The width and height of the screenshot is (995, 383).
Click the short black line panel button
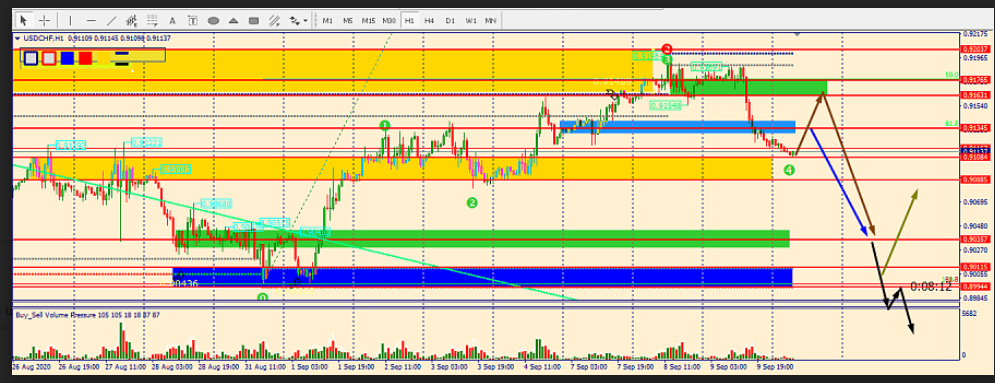click(x=122, y=63)
